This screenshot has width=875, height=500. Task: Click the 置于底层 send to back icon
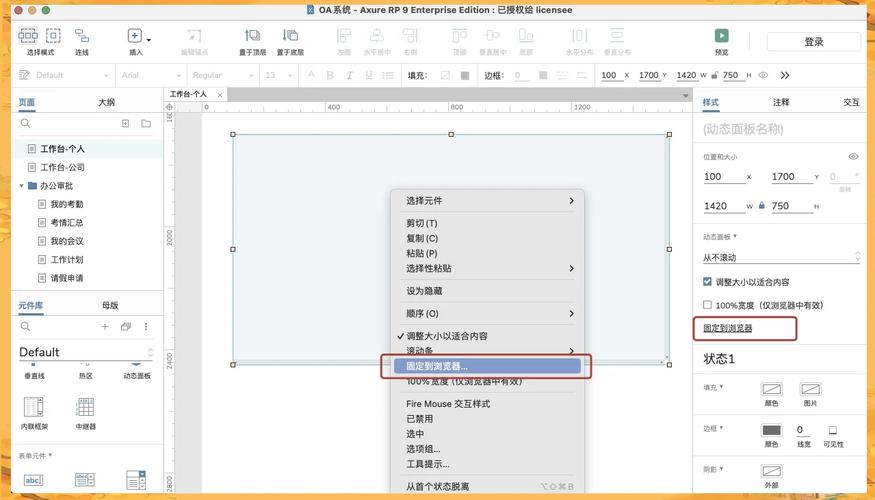(290, 36)
